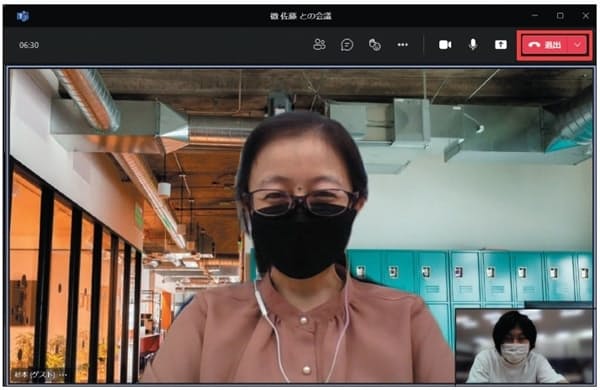This screenshot has height=390, width=600.
Task: Open the participants panel
Action: click(x=319, y=45)
